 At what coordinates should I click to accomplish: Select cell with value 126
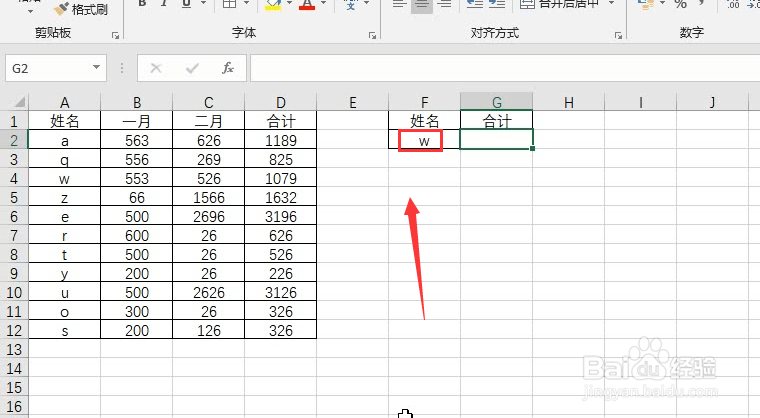pyautogui.click(x=209, y=331)
